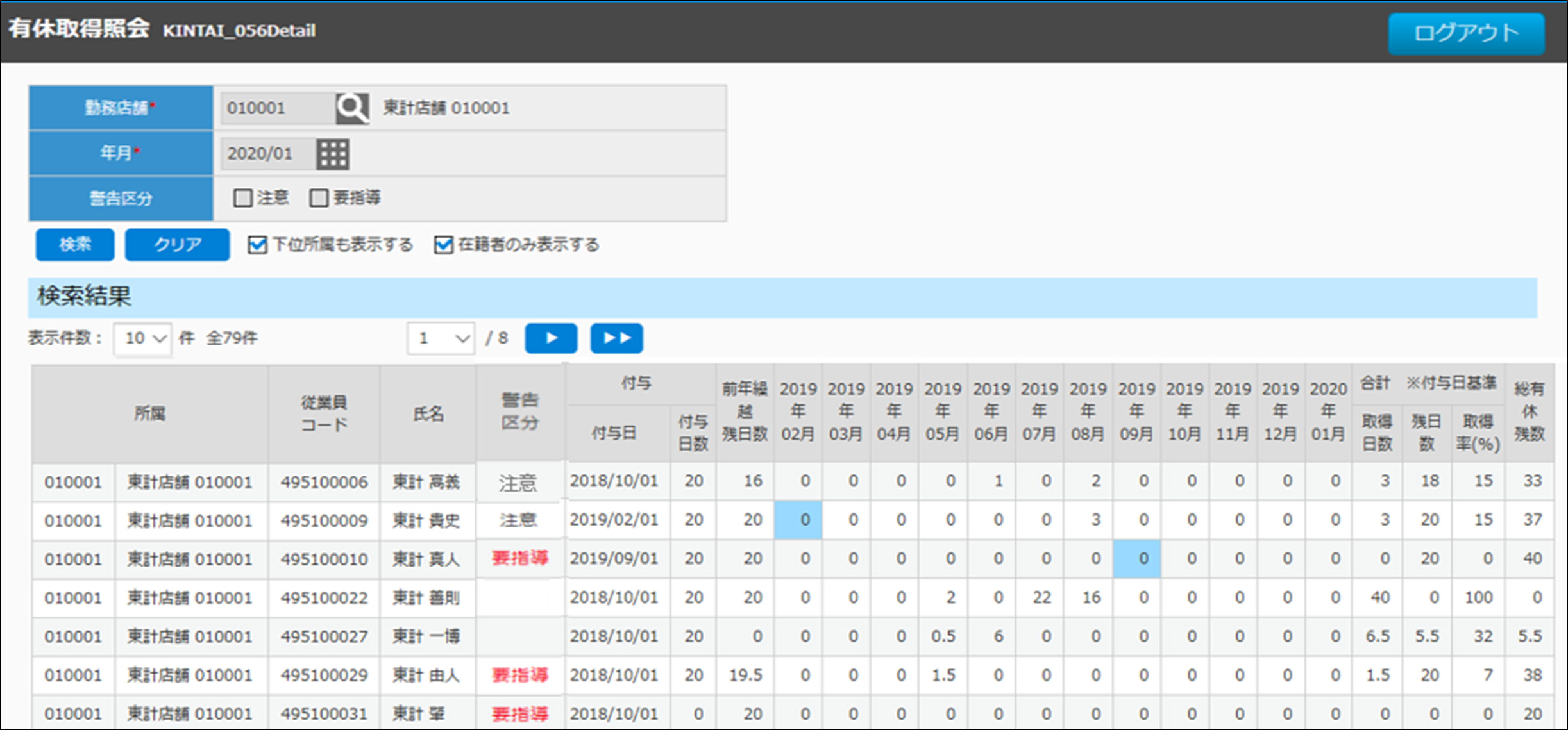
Task: Click the 検索結果 section heading
Action: pos(84,297)
